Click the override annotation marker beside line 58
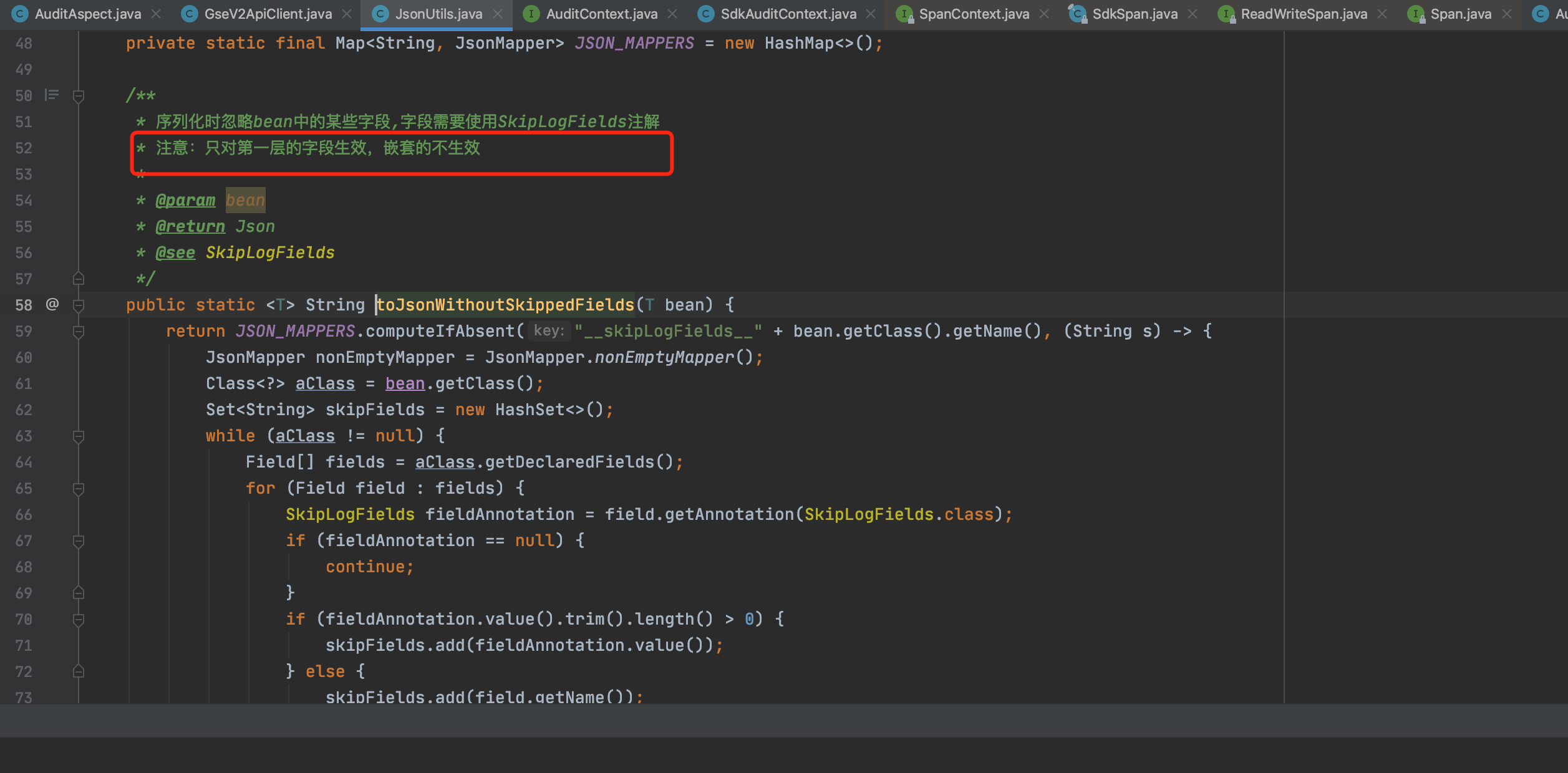This screenshot has width=1568, height=773. point(52,304)
